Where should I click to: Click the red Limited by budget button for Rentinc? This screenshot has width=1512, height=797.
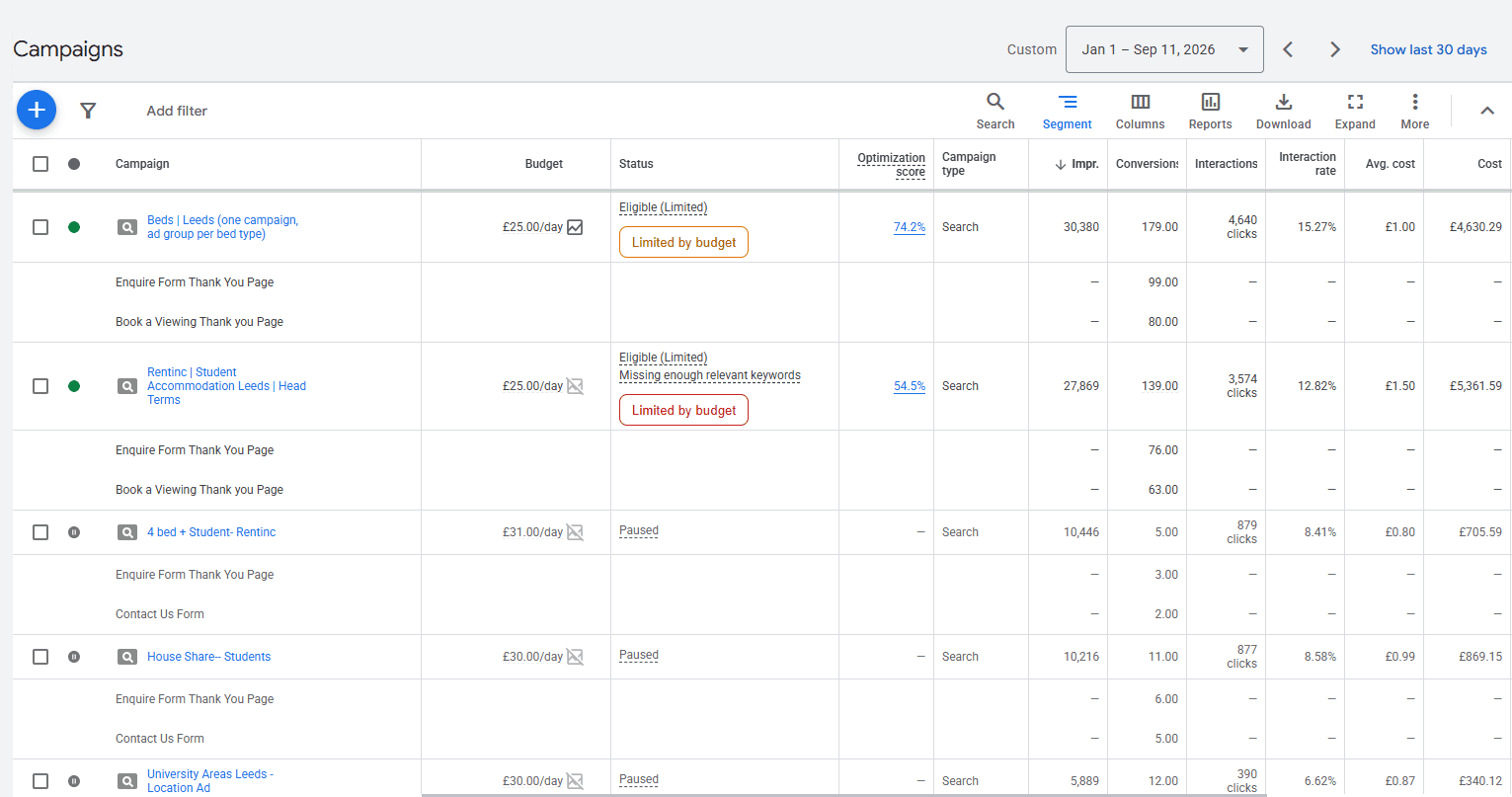click(x=683, y=410)
